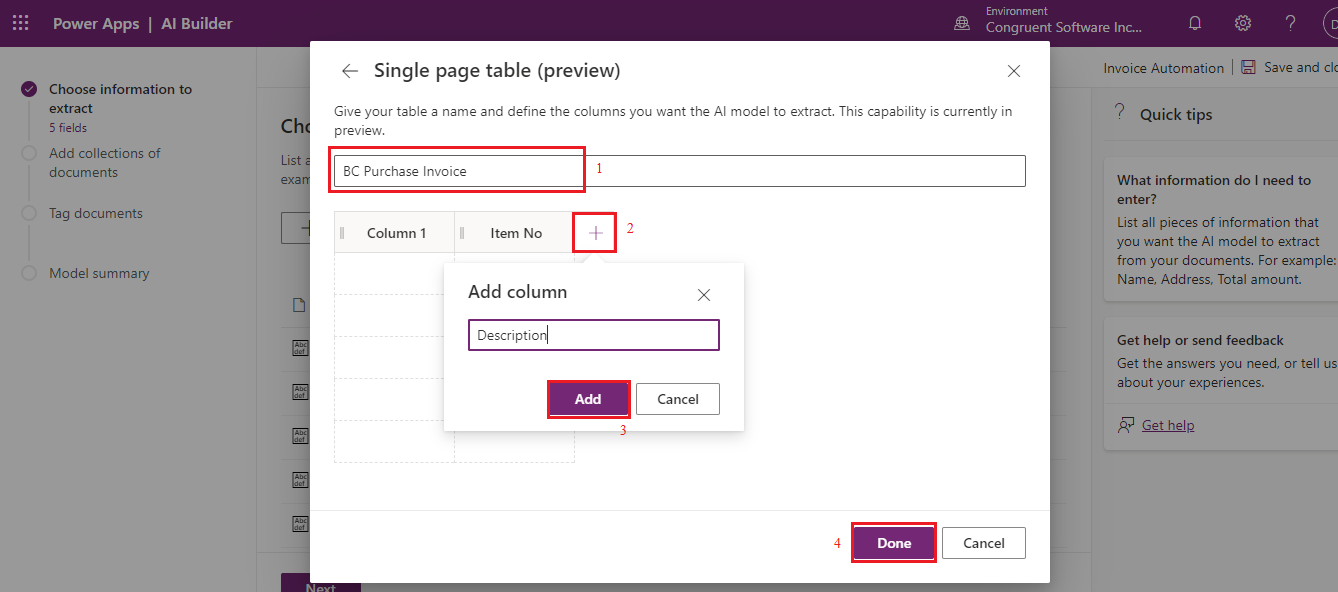
Task: Click the Description column name field
Action: click(x=594, y=335)
